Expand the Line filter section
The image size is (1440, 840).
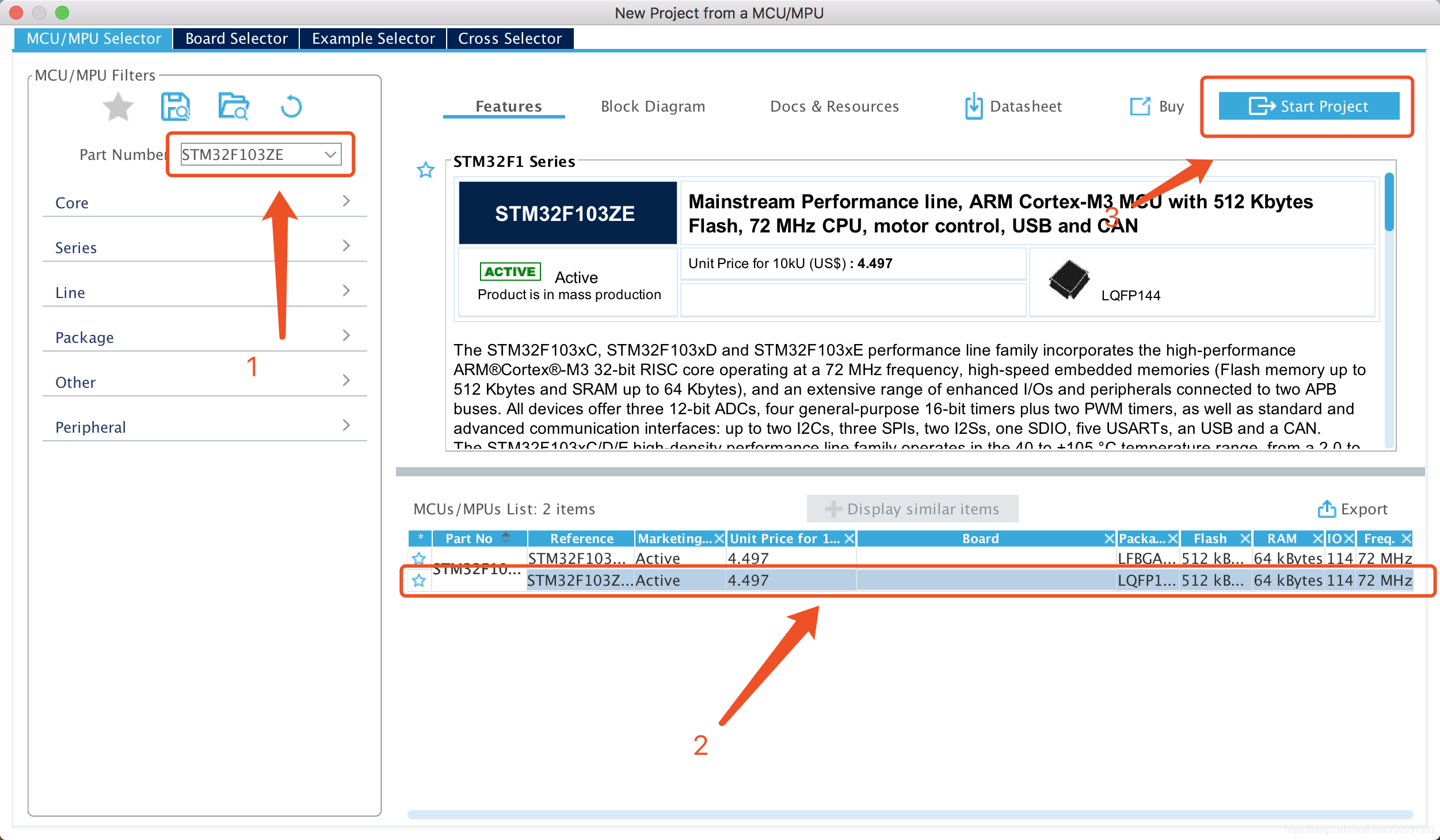(x=204, y=292)
